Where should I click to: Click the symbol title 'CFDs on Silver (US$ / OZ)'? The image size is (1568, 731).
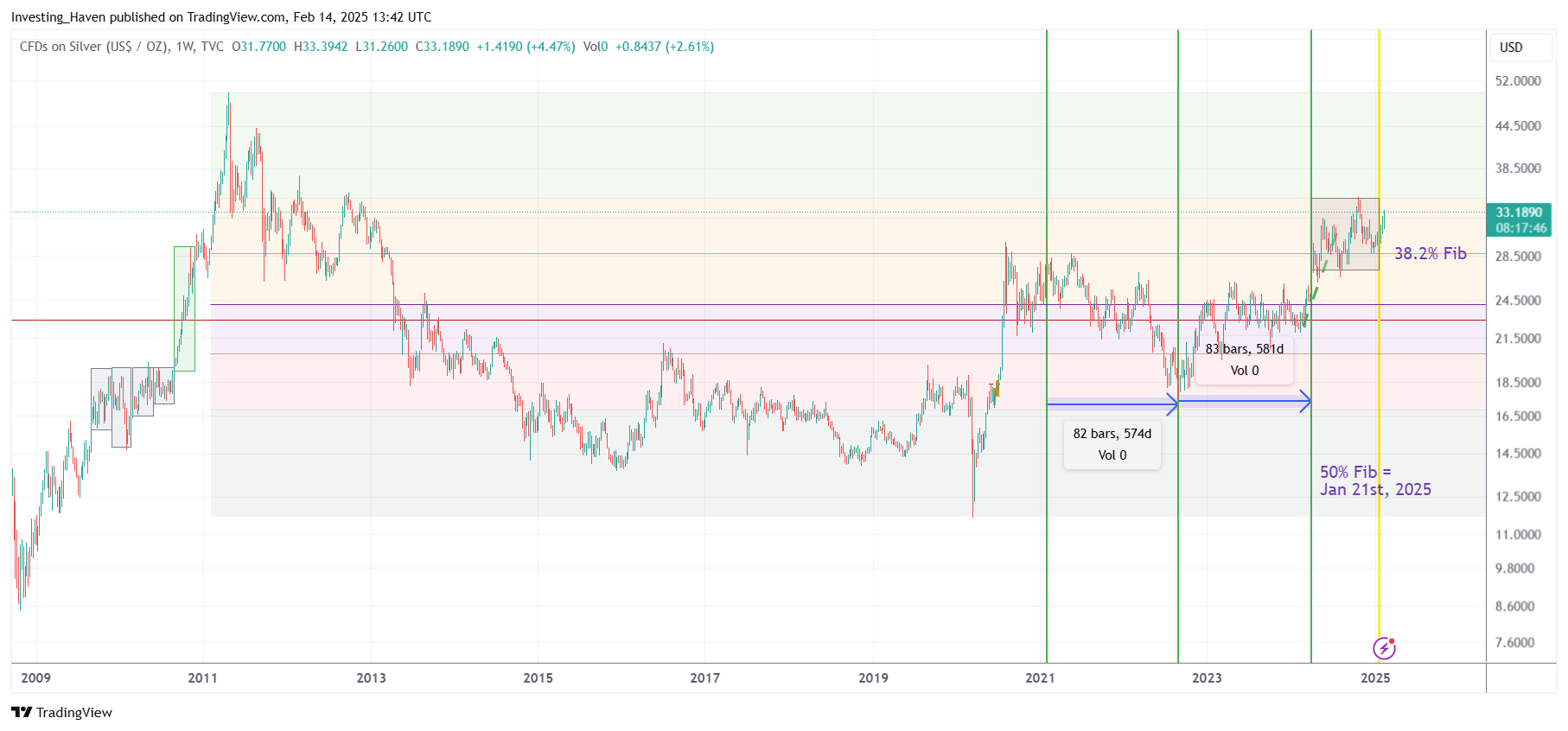point(94,47)
